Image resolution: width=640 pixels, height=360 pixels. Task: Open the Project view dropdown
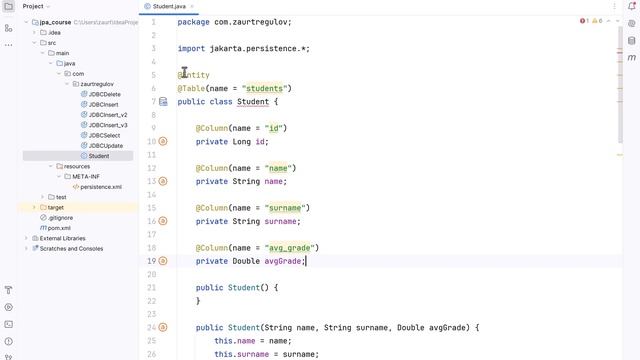36,7
